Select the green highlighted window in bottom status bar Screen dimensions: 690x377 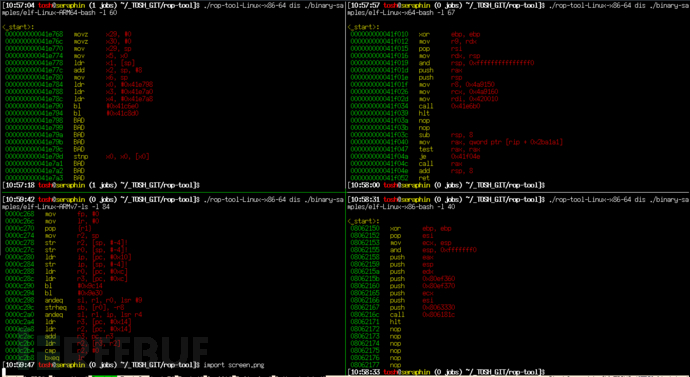pyautogui.click(x=103, y=376)
